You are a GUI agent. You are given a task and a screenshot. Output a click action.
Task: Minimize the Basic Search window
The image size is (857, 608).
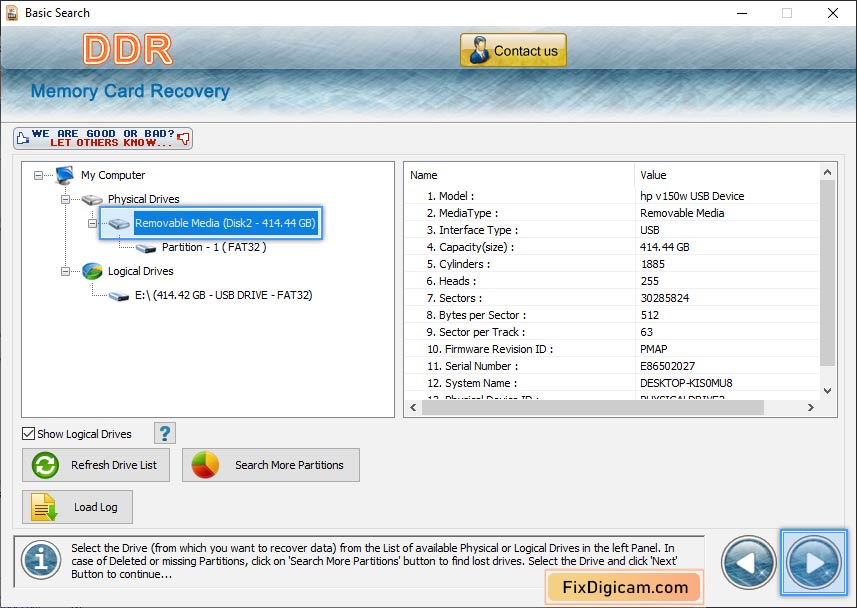point(742,13)
